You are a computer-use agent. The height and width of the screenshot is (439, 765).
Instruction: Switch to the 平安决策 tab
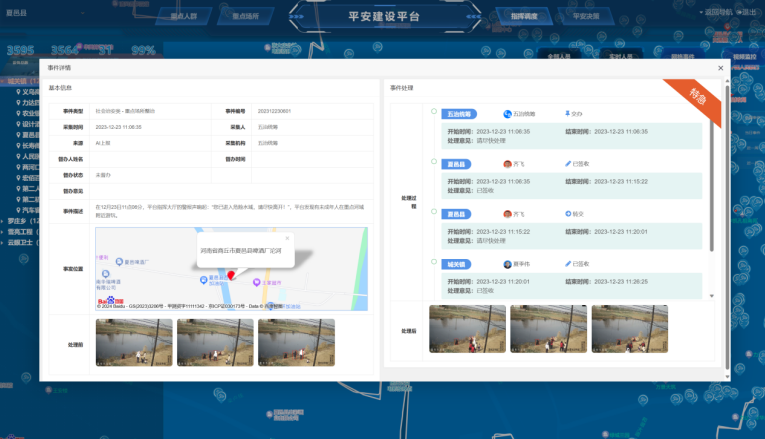(586, 16)
